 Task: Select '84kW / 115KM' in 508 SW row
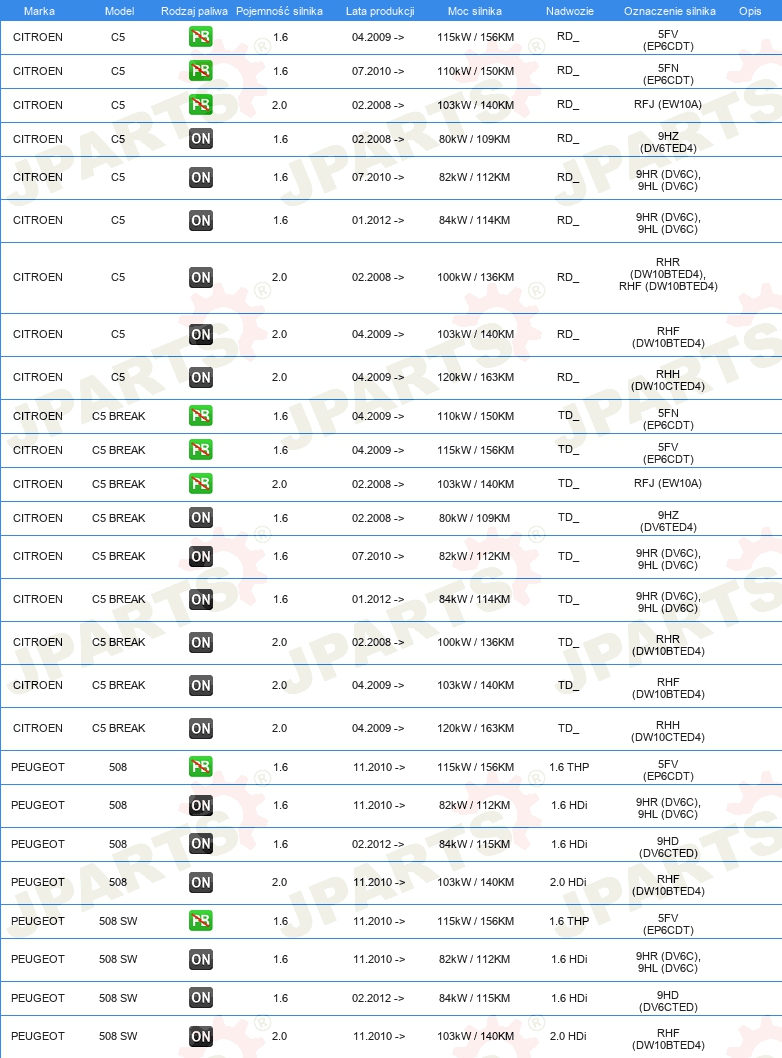click(474, 998)
